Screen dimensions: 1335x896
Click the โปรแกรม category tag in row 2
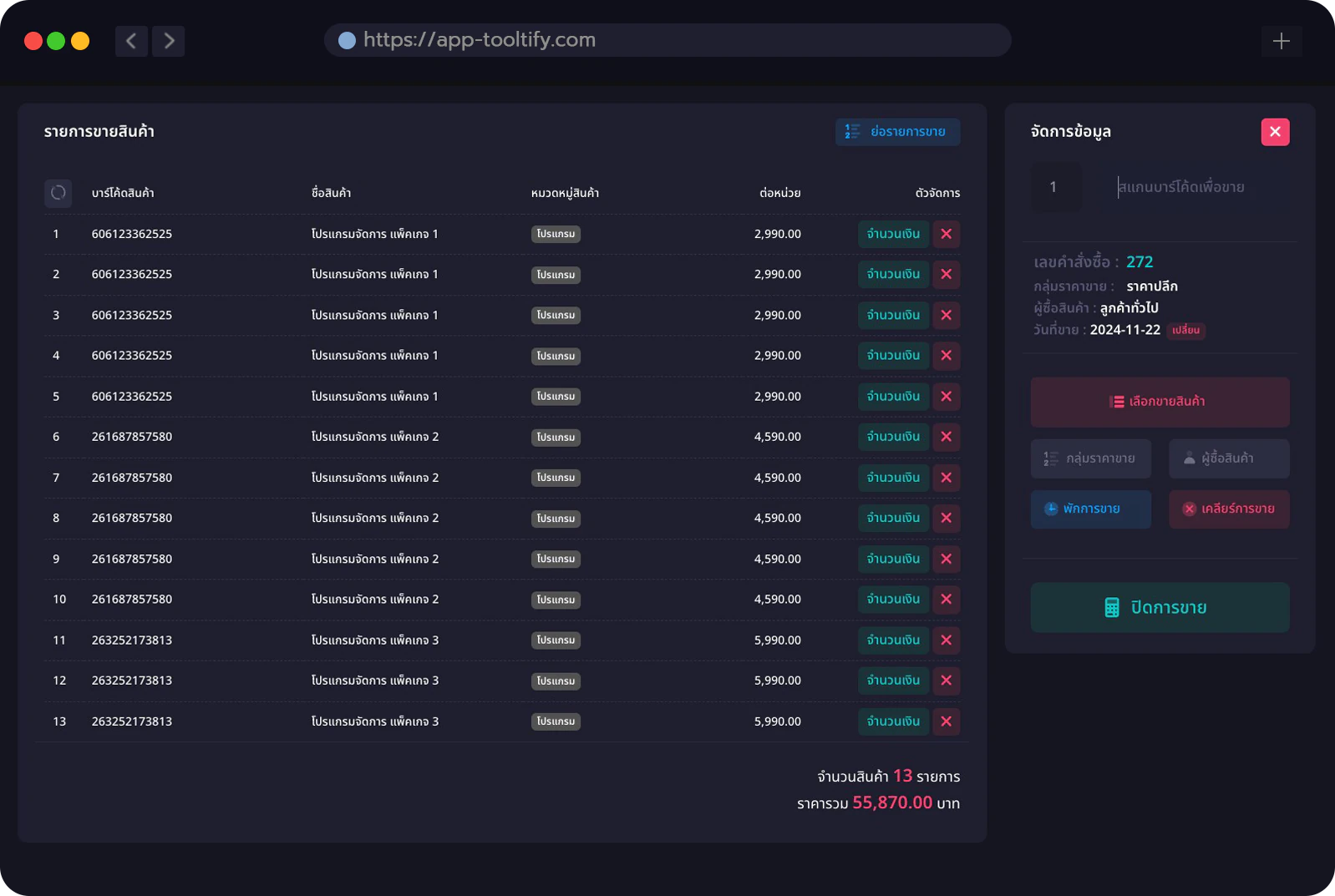pyautogui.click(x=556, y=275)
